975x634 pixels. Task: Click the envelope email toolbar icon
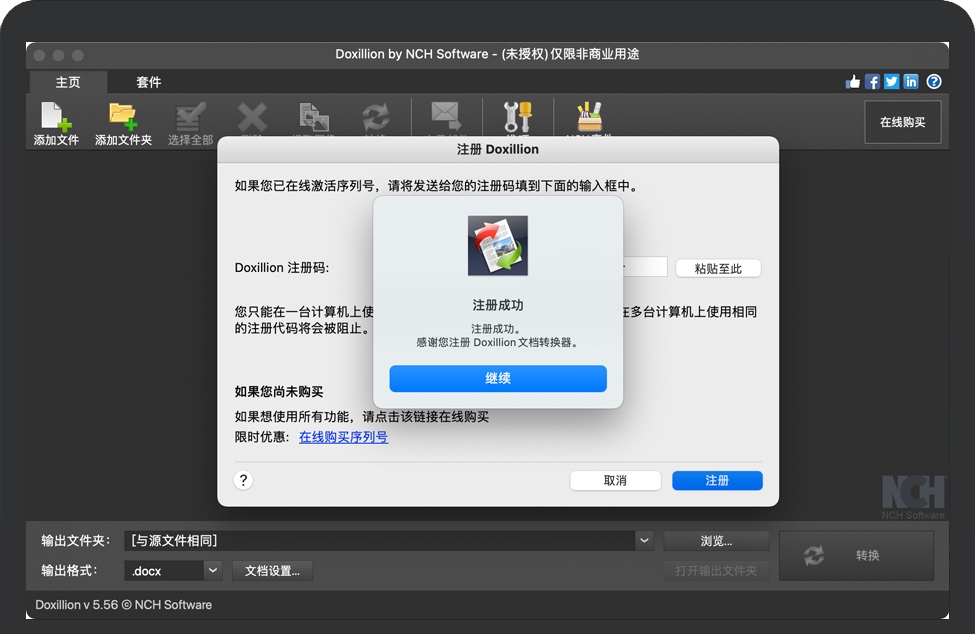point(445,117)
